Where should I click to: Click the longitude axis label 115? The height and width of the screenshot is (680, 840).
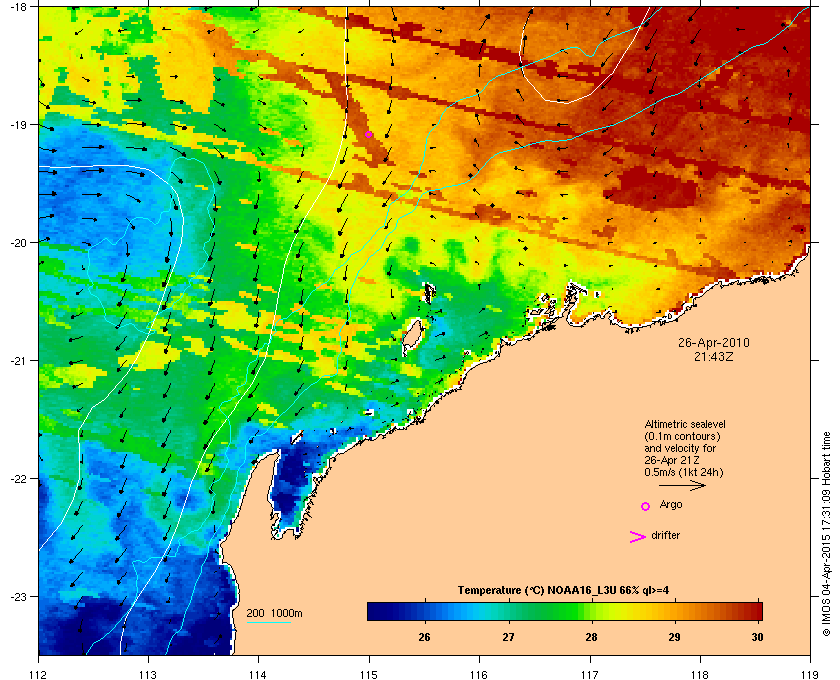pyautogui.click(x=369, y=675)
